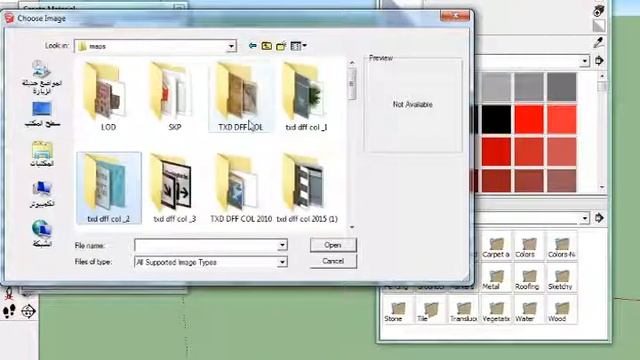Open the Colors-Named materials folder

(562, 247)
